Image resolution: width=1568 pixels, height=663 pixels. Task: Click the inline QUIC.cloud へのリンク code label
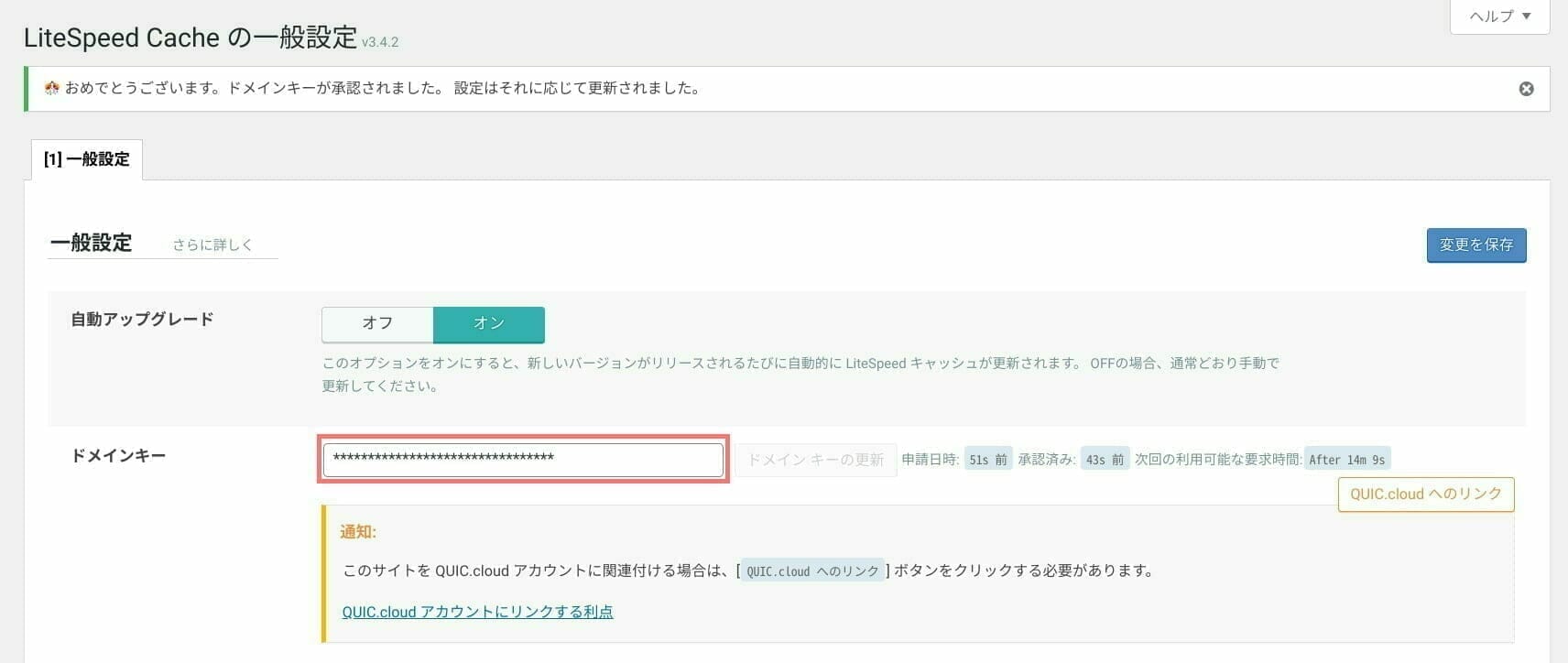point(812,571)
